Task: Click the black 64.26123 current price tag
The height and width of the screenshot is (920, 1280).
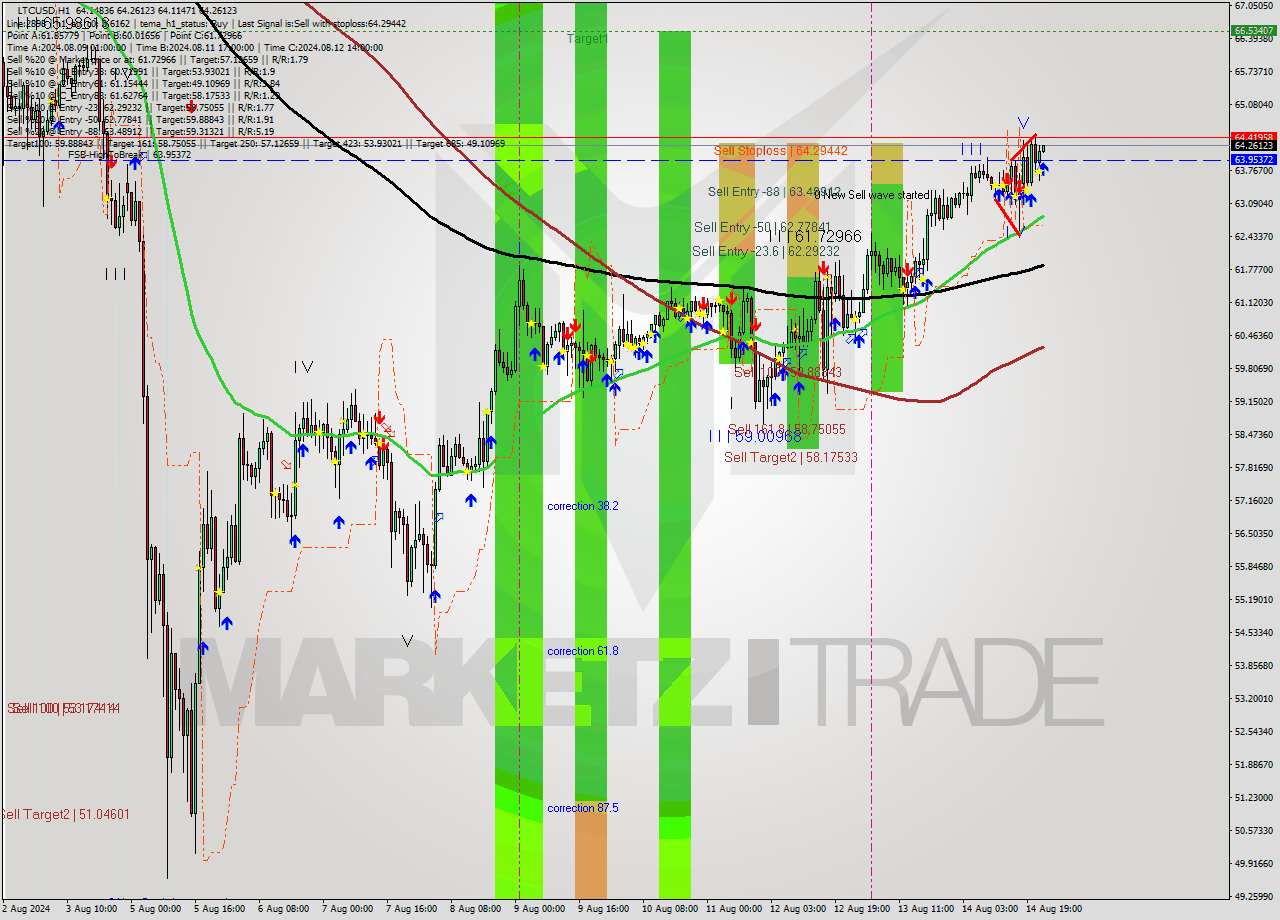Action: coord(1253,146)
